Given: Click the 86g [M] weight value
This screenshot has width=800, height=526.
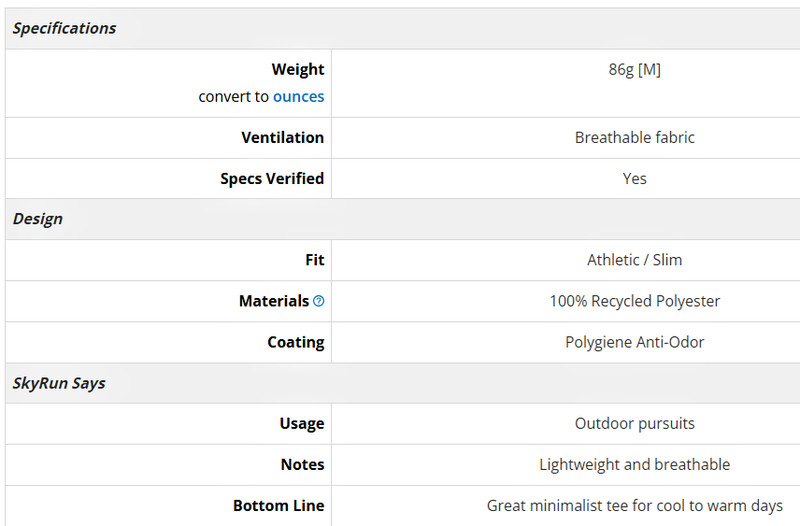Looking at the screenshot, I should (x=634, y=69).
